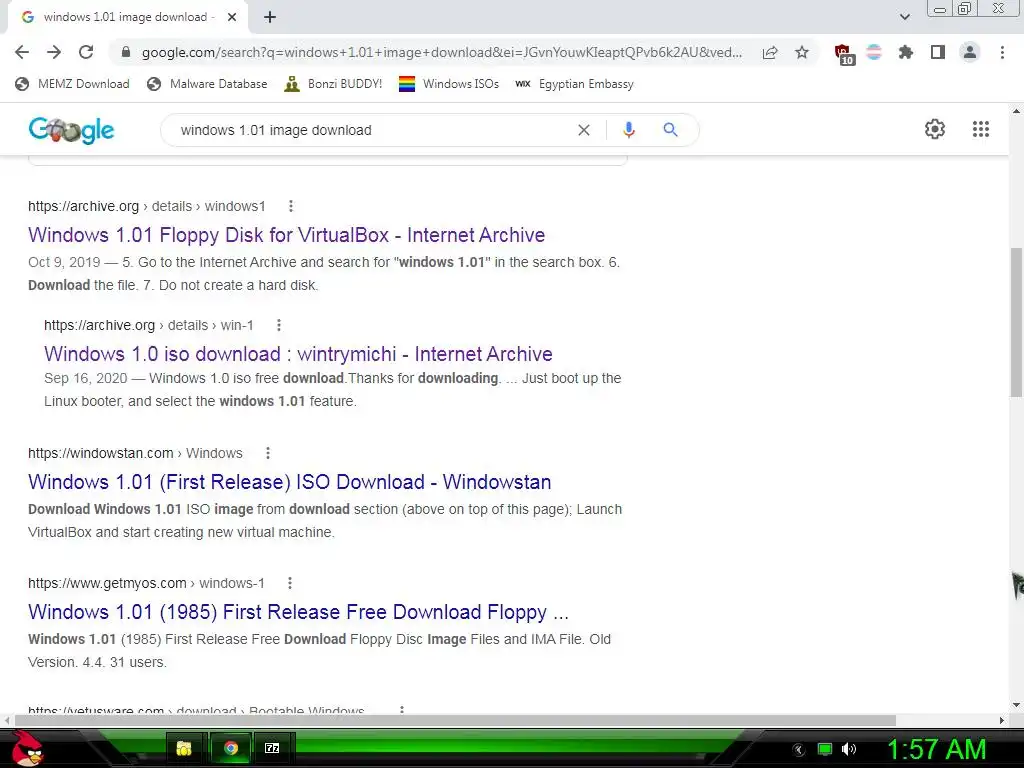The height and width of the screenshot is (768, 1024).
Task: Click the lock site info icon
Action: tap(125, 52)
